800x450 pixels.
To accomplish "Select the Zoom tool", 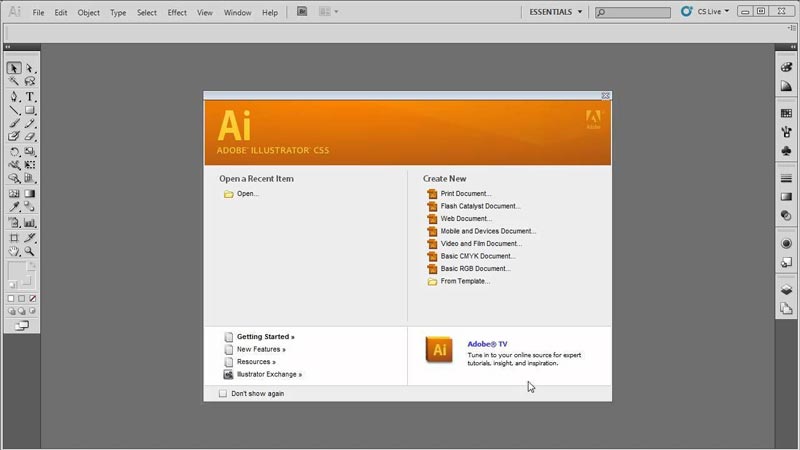I will point(30,251).
